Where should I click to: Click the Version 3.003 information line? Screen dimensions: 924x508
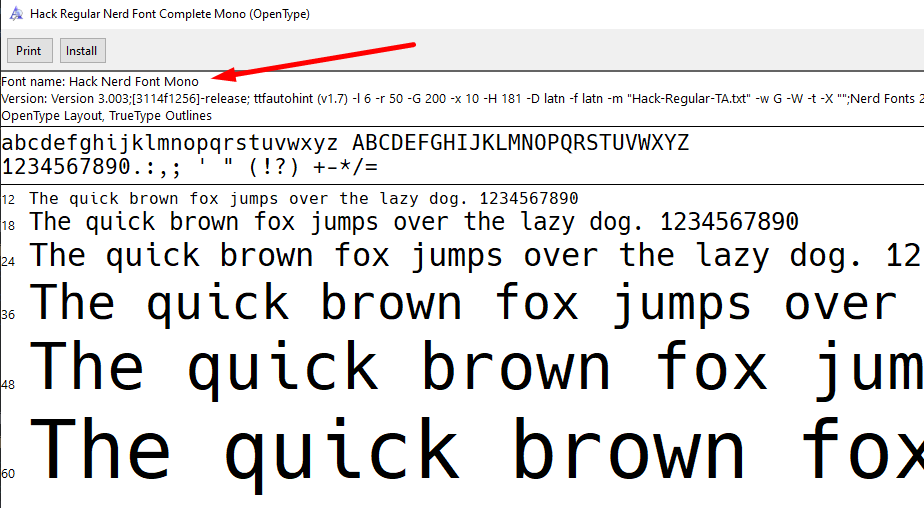pos(460,99)
